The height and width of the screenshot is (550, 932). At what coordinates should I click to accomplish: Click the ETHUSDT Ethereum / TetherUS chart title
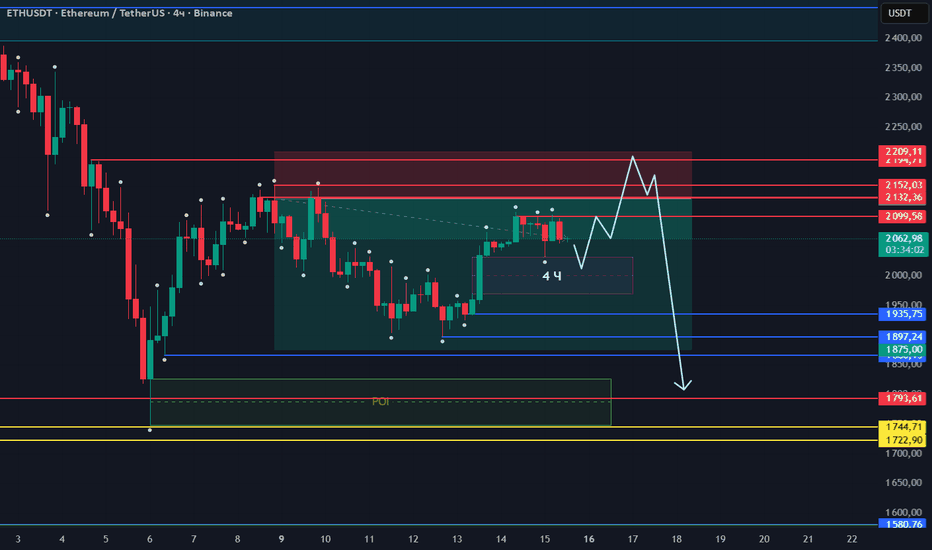pyautogui.click(x=119, y=13)
